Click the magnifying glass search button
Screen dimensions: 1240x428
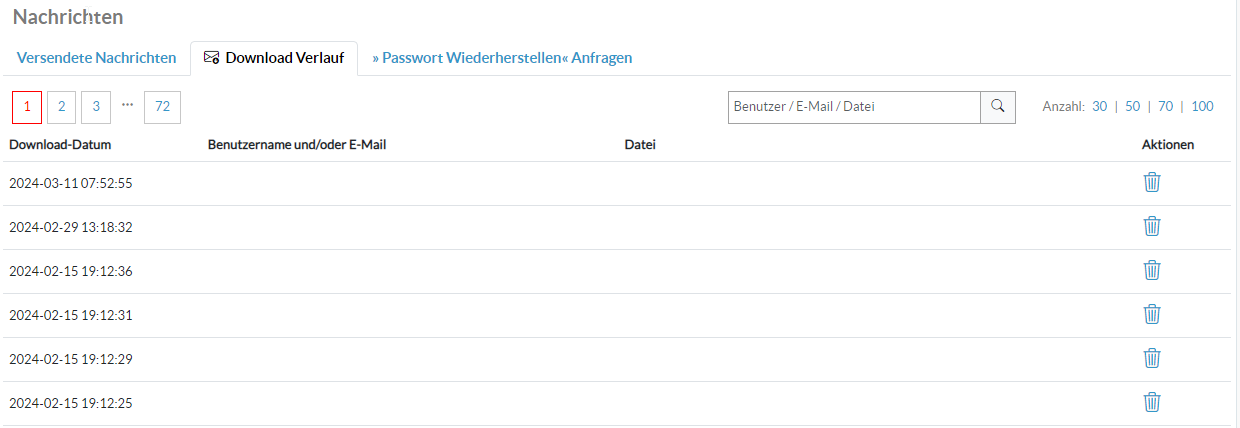tap(997, 106)
